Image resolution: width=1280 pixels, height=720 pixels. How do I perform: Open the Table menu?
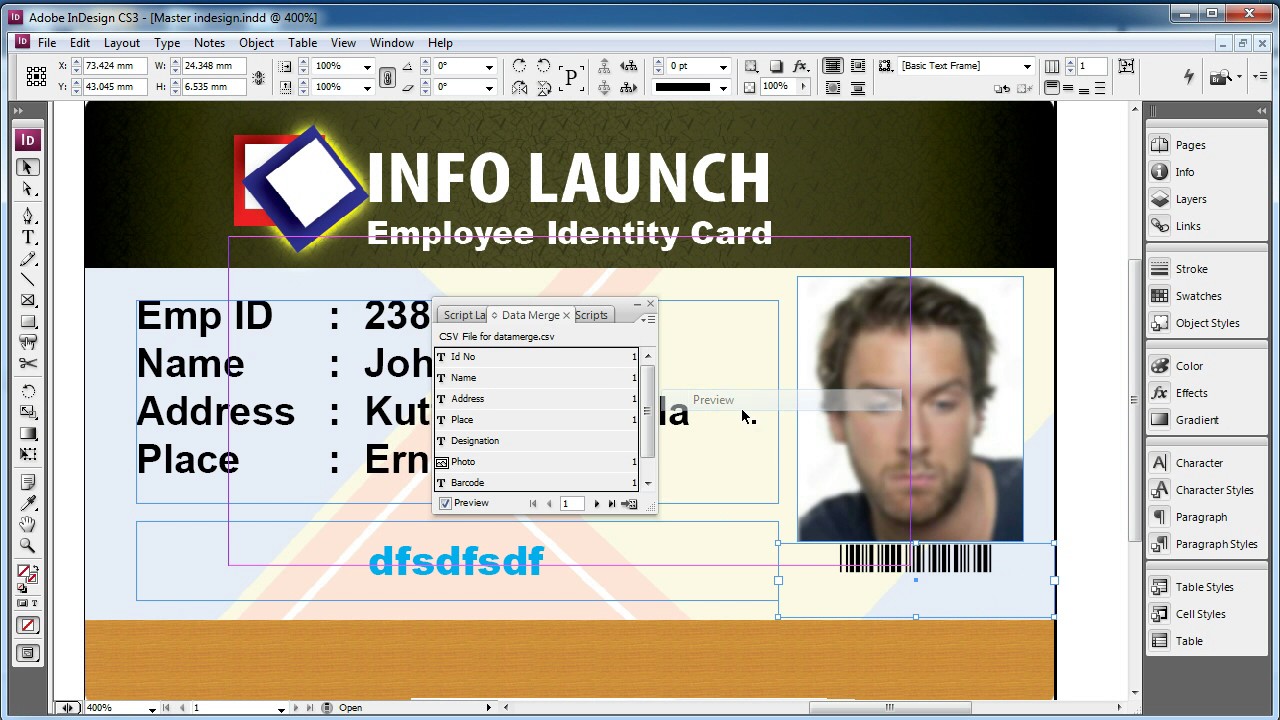302,43
